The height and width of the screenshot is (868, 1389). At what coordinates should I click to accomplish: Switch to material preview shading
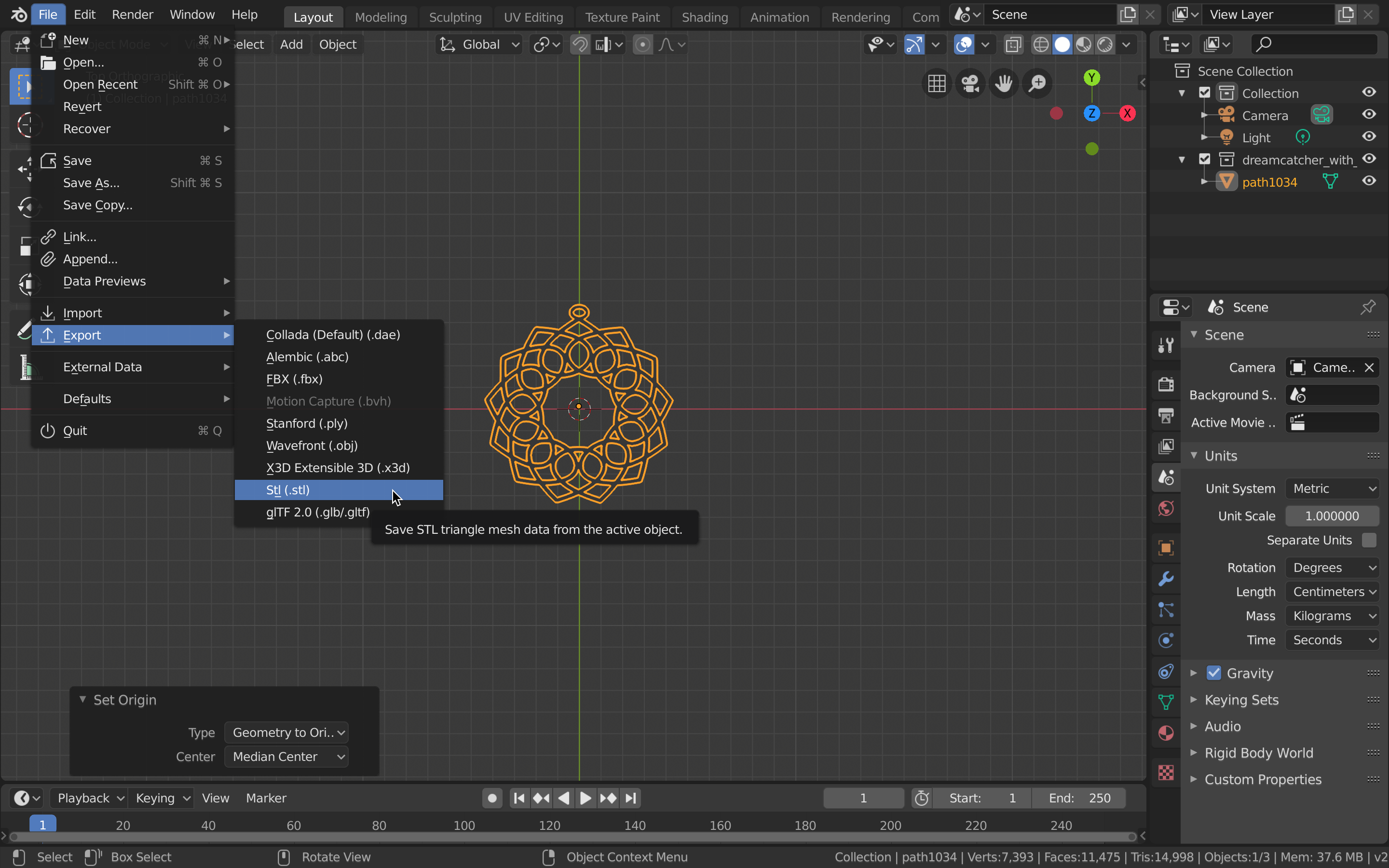pyautogui.click(x=1084, y=44)
